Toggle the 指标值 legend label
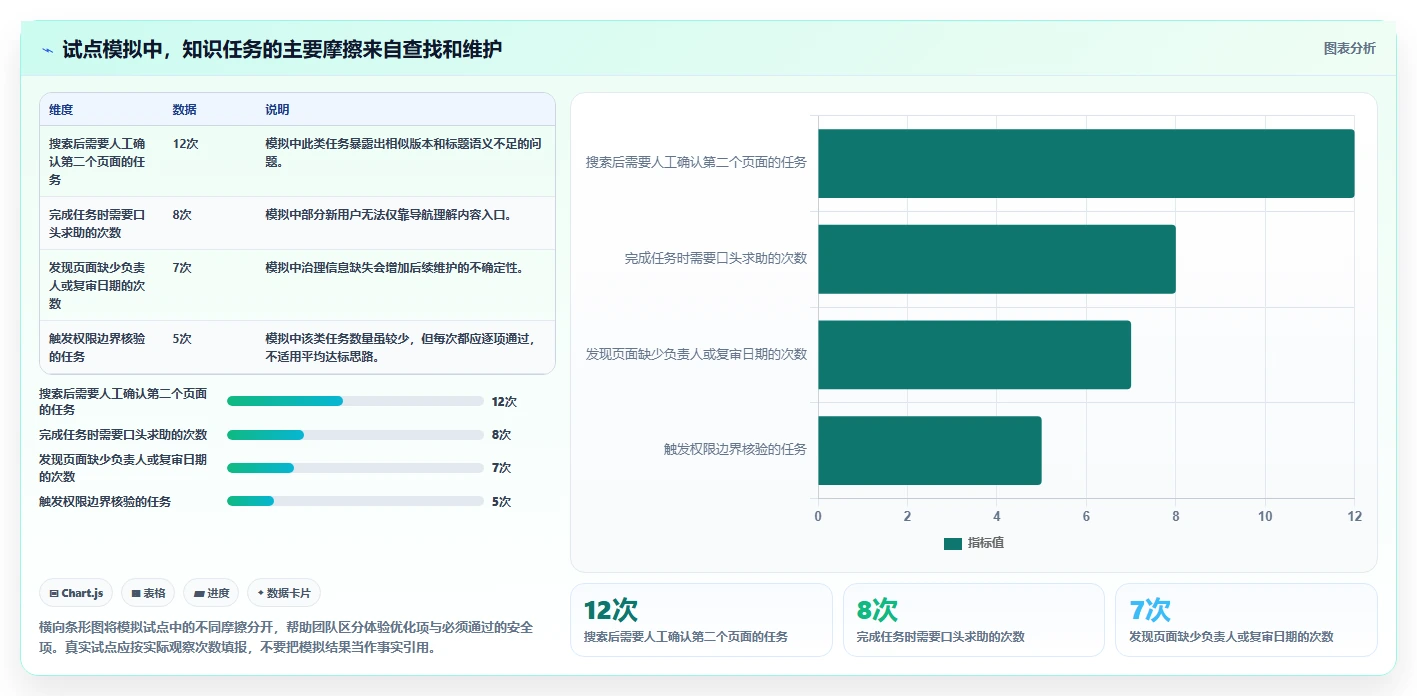 point(986,543)
